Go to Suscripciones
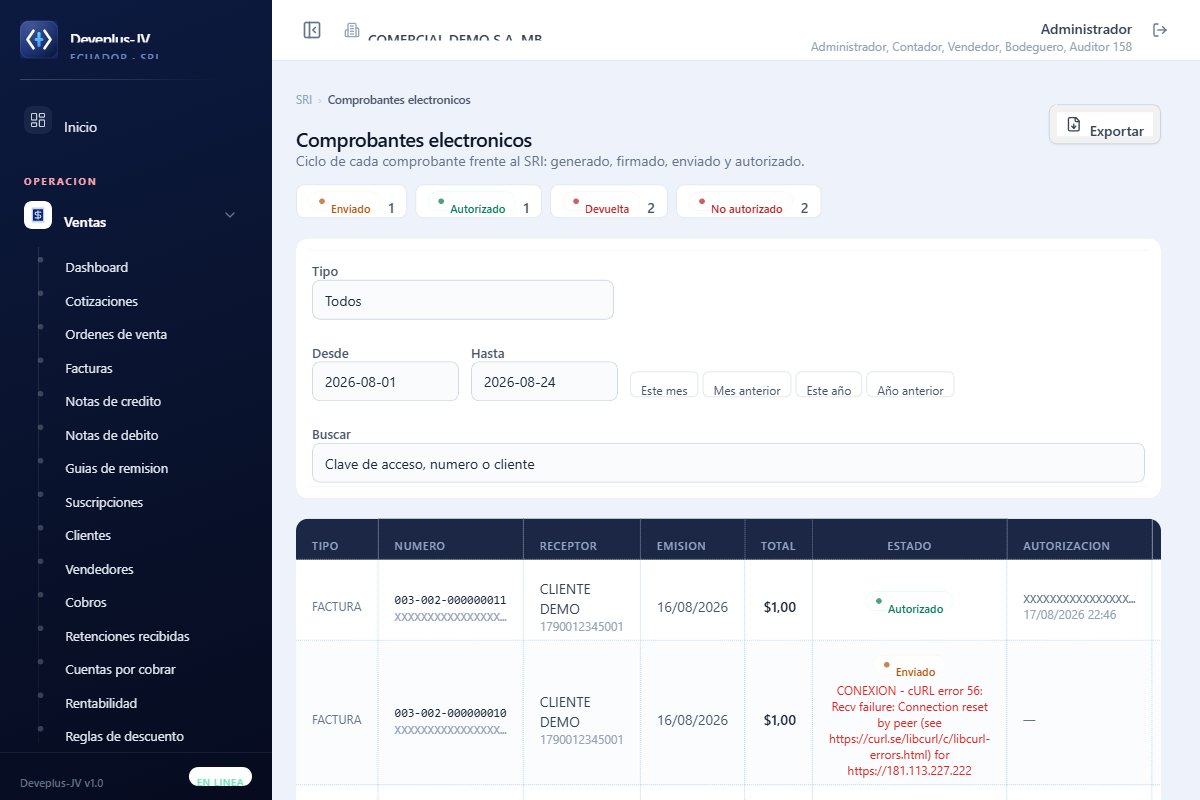Viewport: 1200px width, 800px height. (x=104, y=502)
